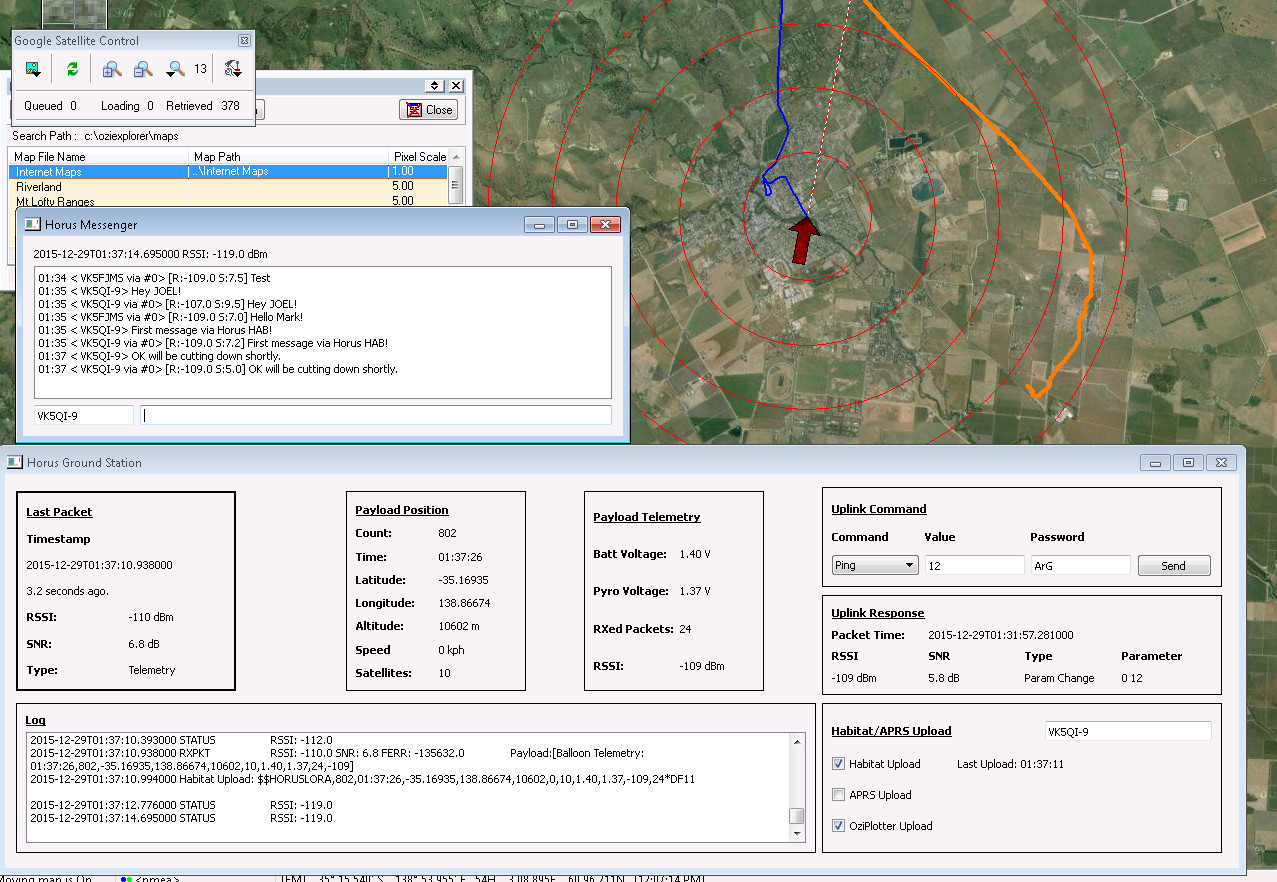This screenshot has height=882, width=1277.
Task: Click the map list scrollbar up arrow
Action: click(456, 157)
